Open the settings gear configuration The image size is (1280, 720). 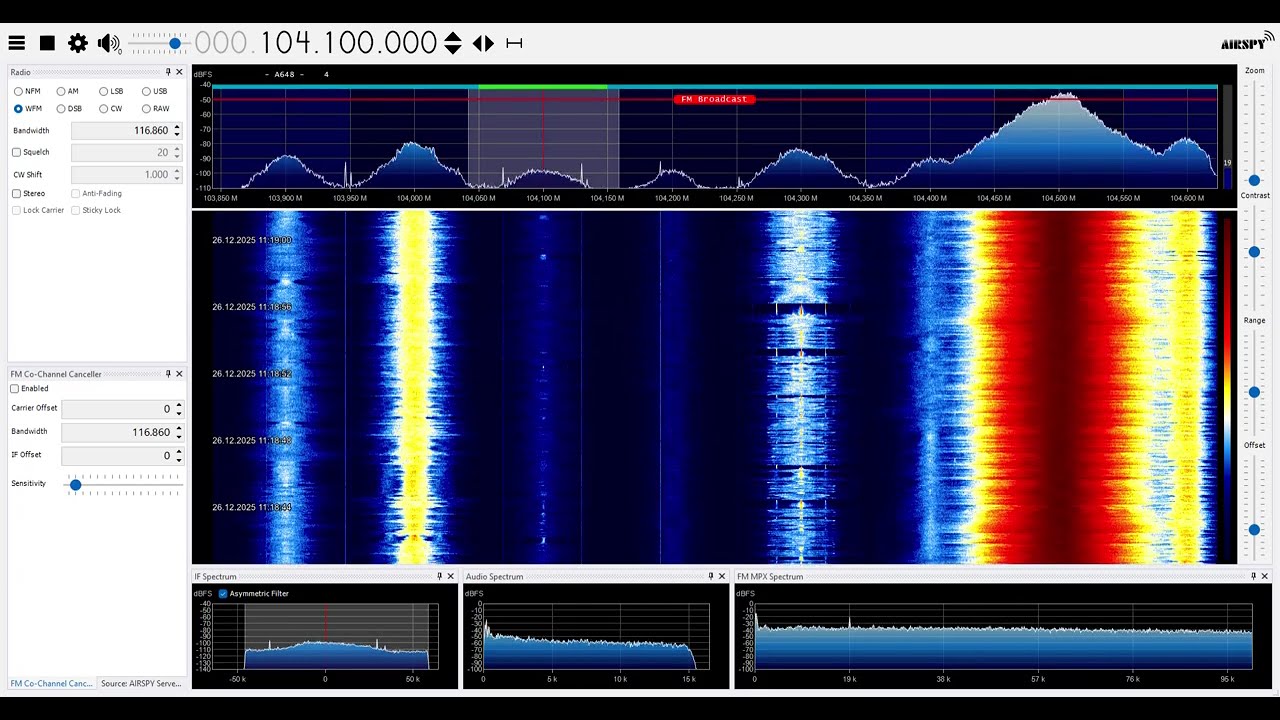pyautogui.click(x=78, y=43)
